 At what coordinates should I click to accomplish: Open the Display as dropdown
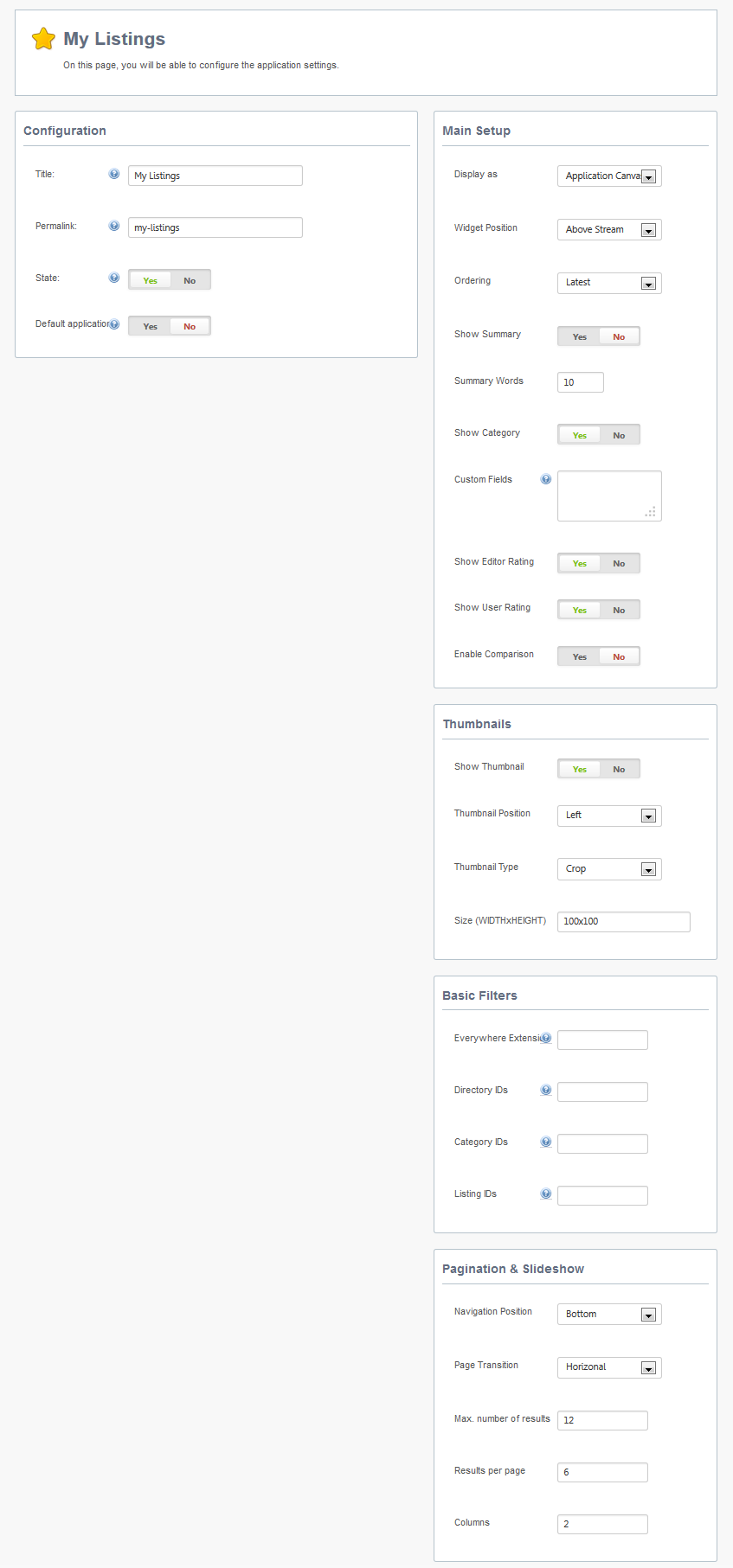click(609, 176)
